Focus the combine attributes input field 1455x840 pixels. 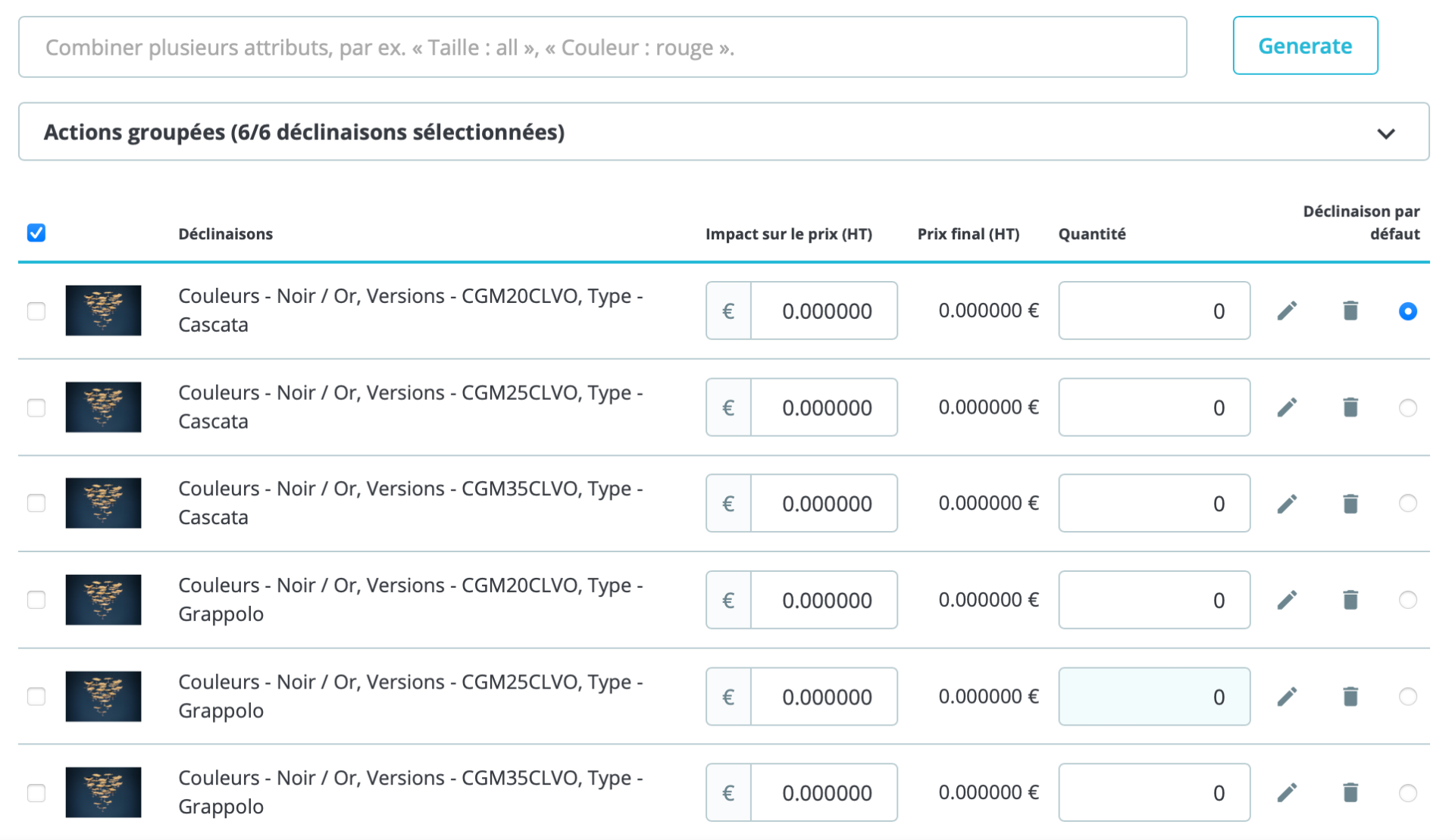pyautogui.click(x=602, y=47)
